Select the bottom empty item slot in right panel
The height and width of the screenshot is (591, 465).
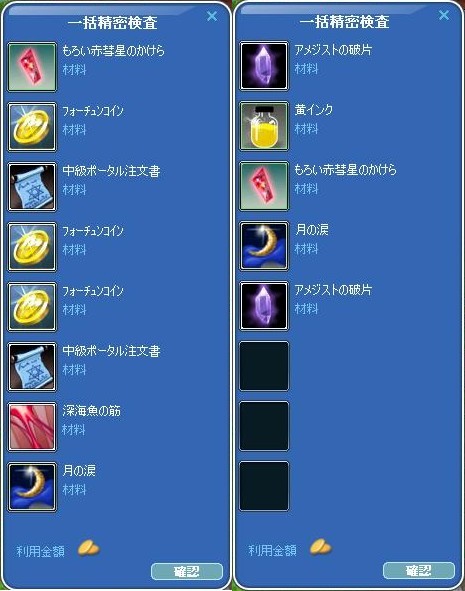[x=264, y=485]
